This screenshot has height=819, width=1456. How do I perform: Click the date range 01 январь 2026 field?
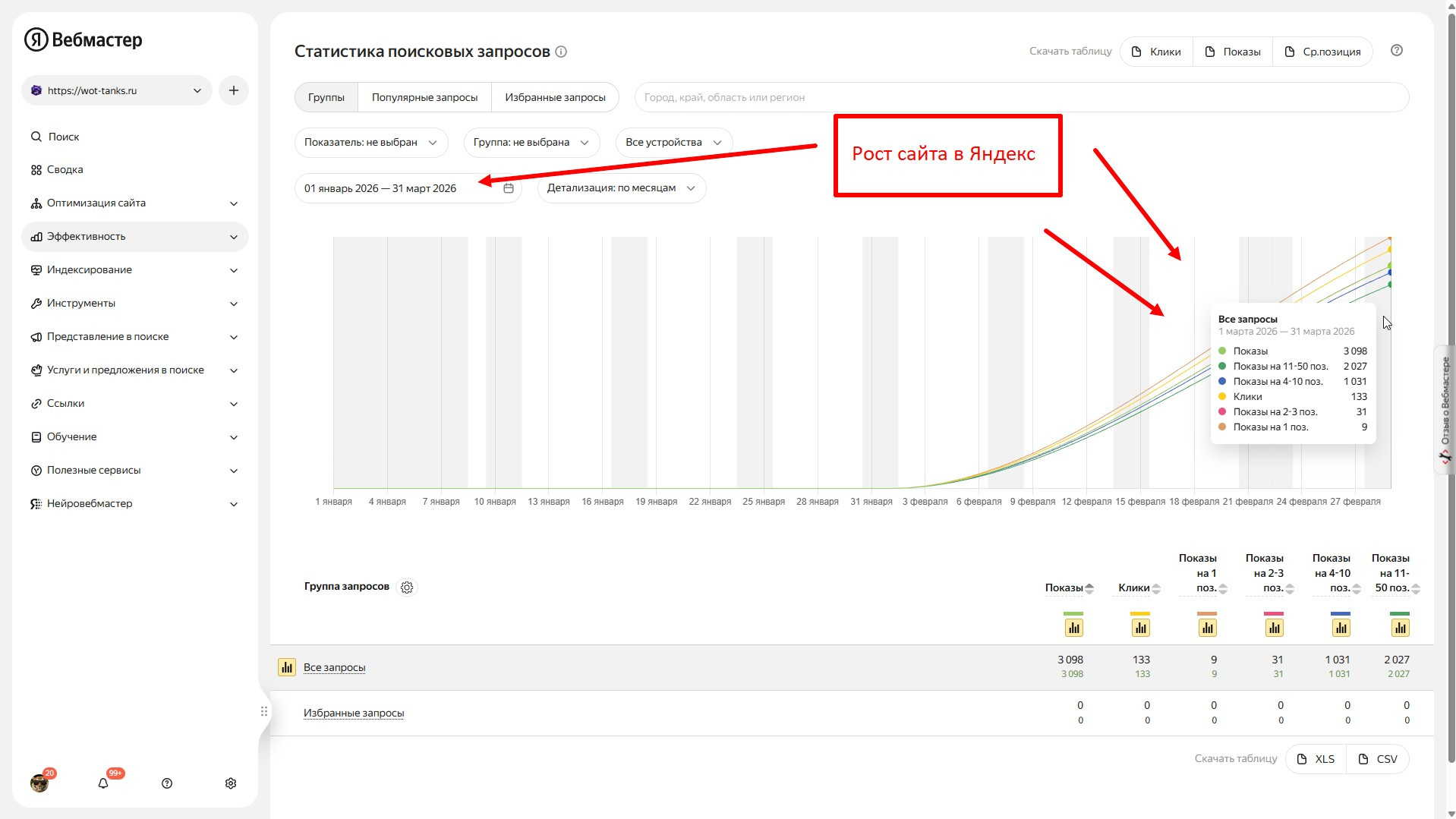[x=408, y=188]
